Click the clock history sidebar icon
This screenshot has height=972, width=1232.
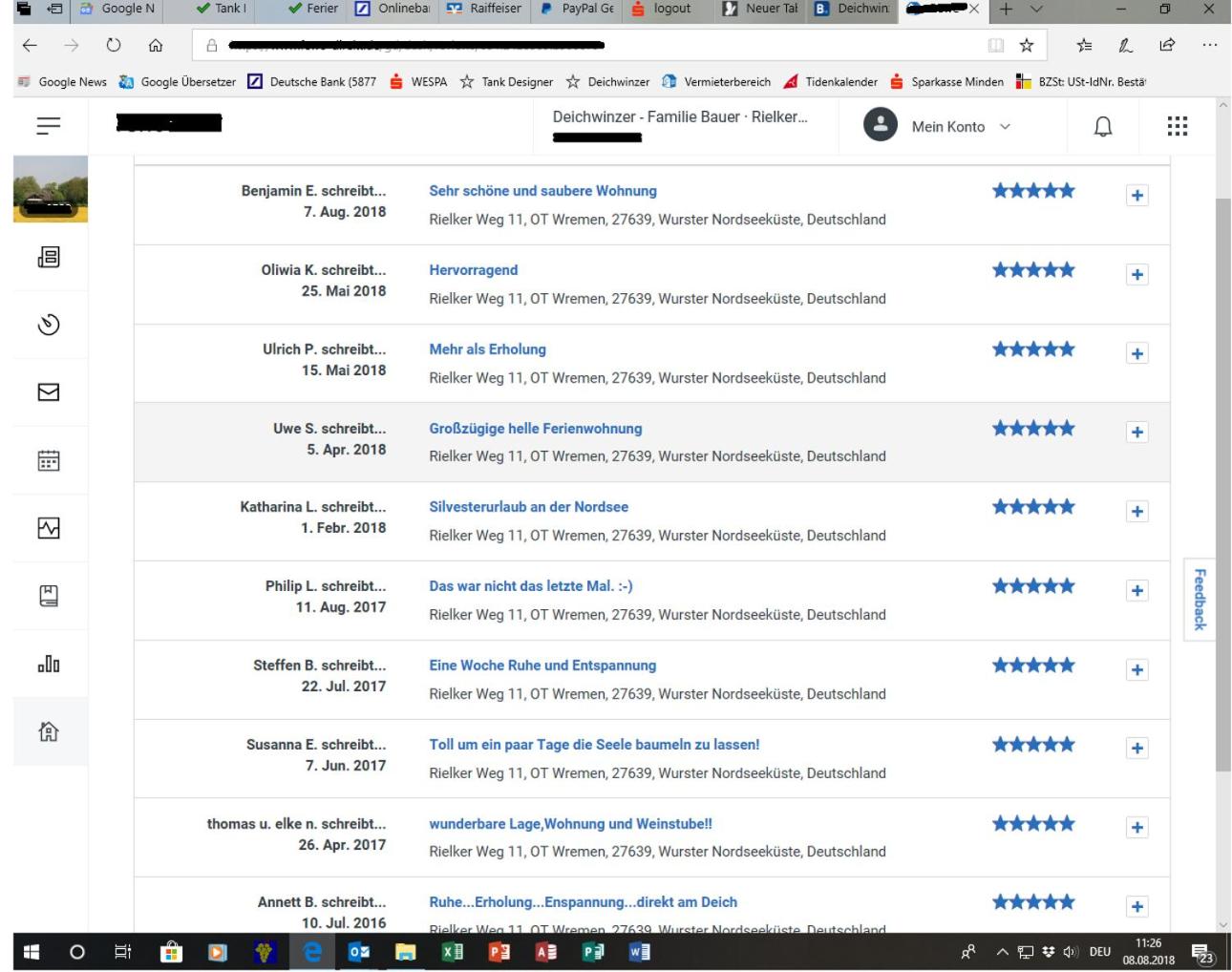[49, 325]
